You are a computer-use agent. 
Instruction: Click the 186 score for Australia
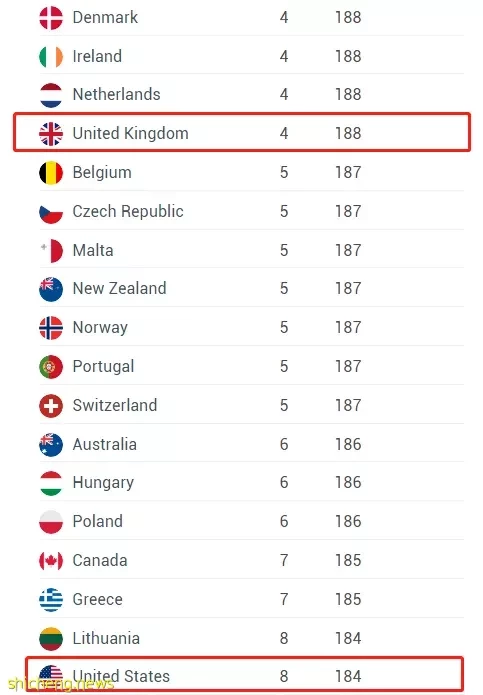pyautogui.click(x=348, y=444)
